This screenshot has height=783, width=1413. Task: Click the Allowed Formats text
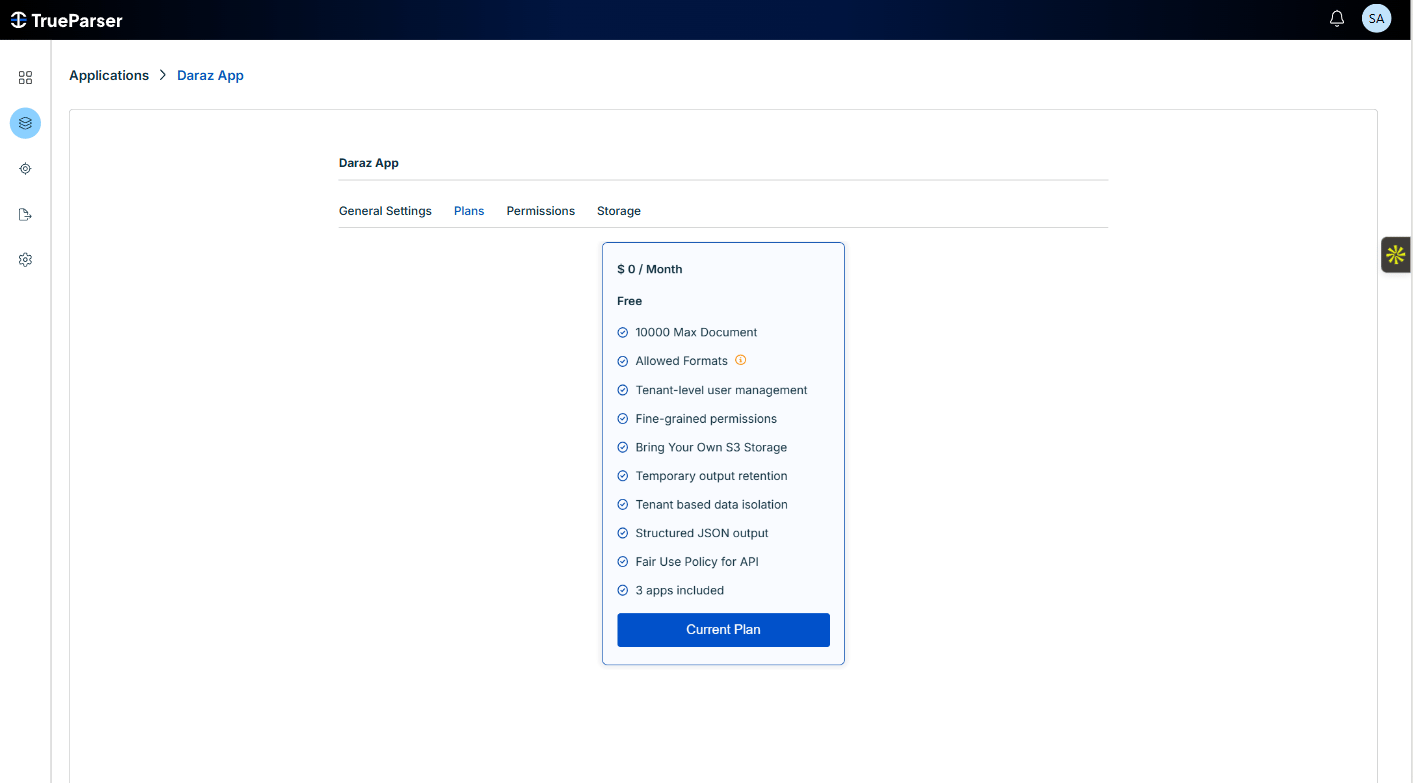coord(682,361)
